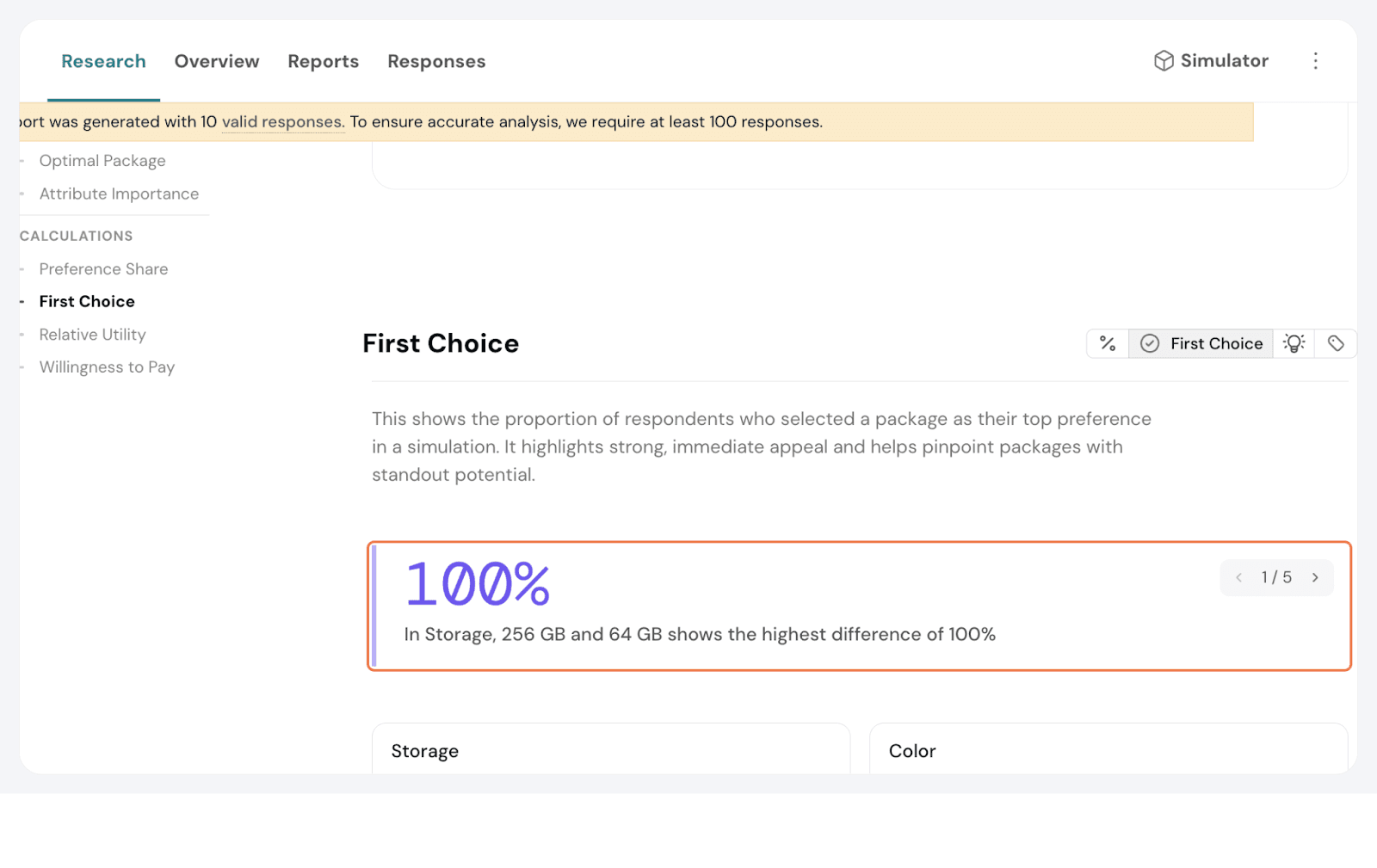Open the three-dot more options menu
The height and width of the screenshot is (868, 1377).
point(1315,61)
